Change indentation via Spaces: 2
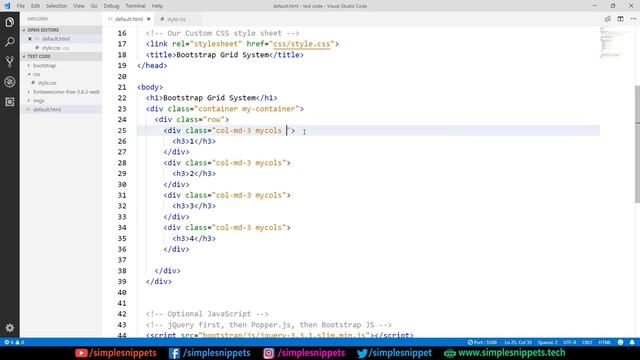The height and width of the screenshot is (360, 640). 547,342
